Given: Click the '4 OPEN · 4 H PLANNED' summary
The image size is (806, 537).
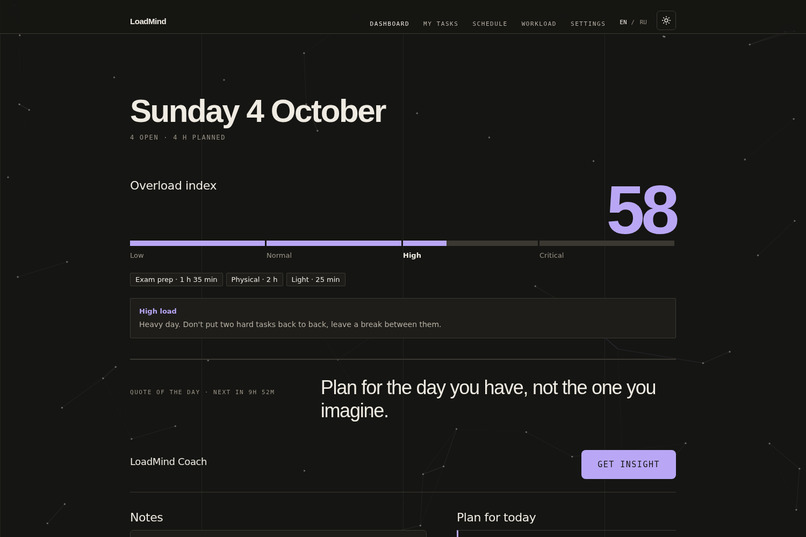Looking at the screenshot, I should click(178, 138).
